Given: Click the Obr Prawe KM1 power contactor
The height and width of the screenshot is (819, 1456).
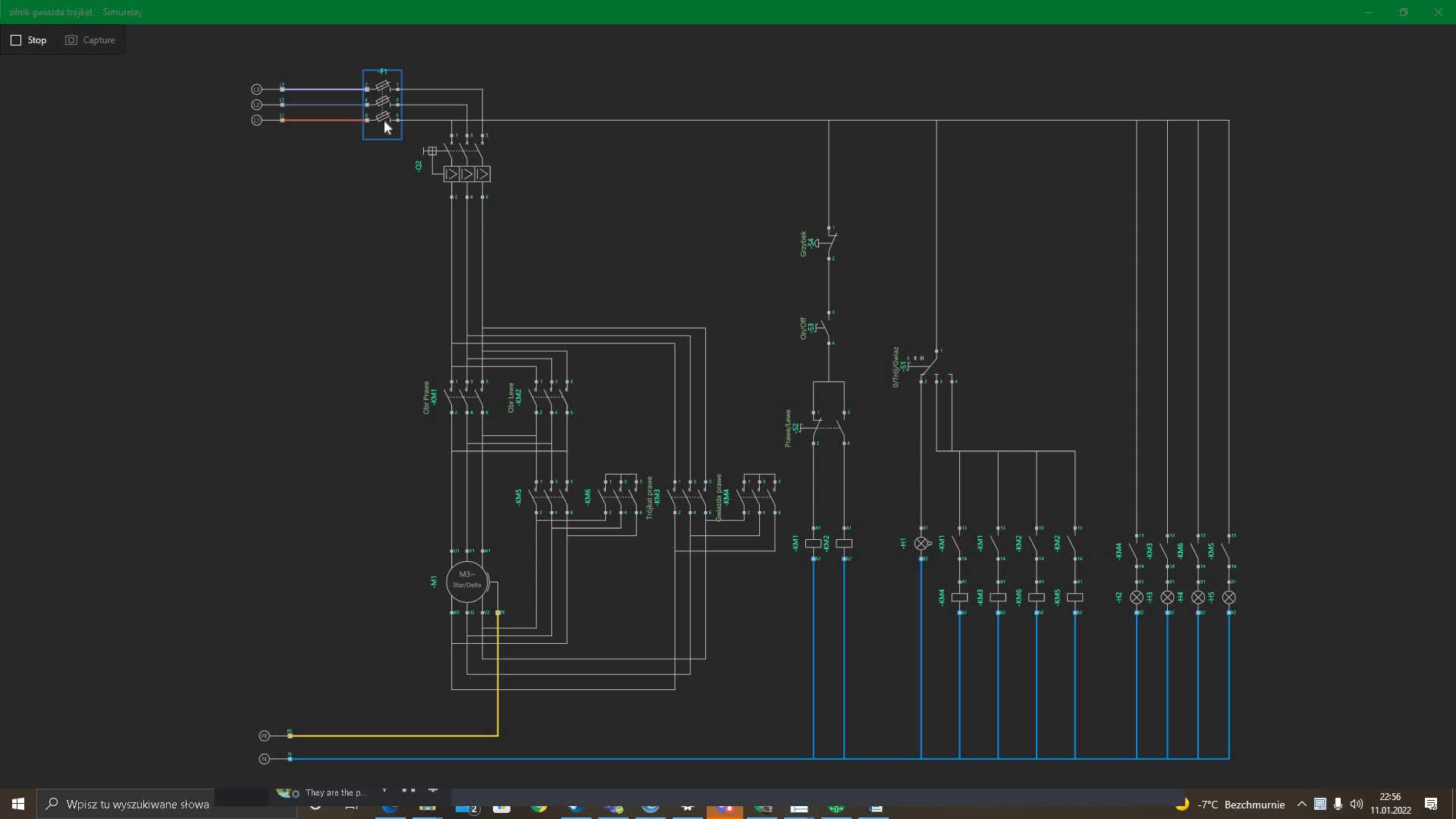Looking at the screenshot, I should point(466,397).
